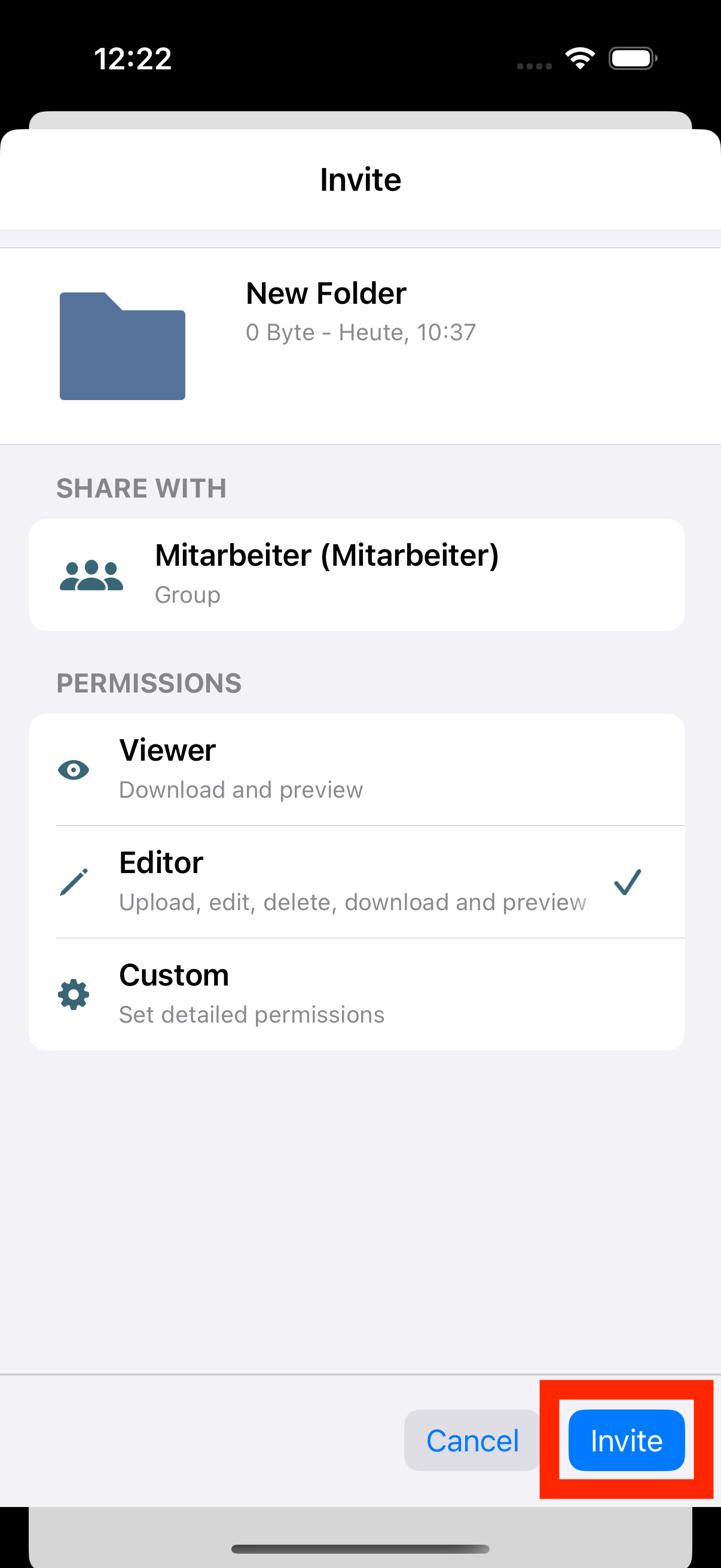Viewport: 721px width, 1568px height.
Task: Tap the Custom gear icon
Action: [x=74, y=995]
